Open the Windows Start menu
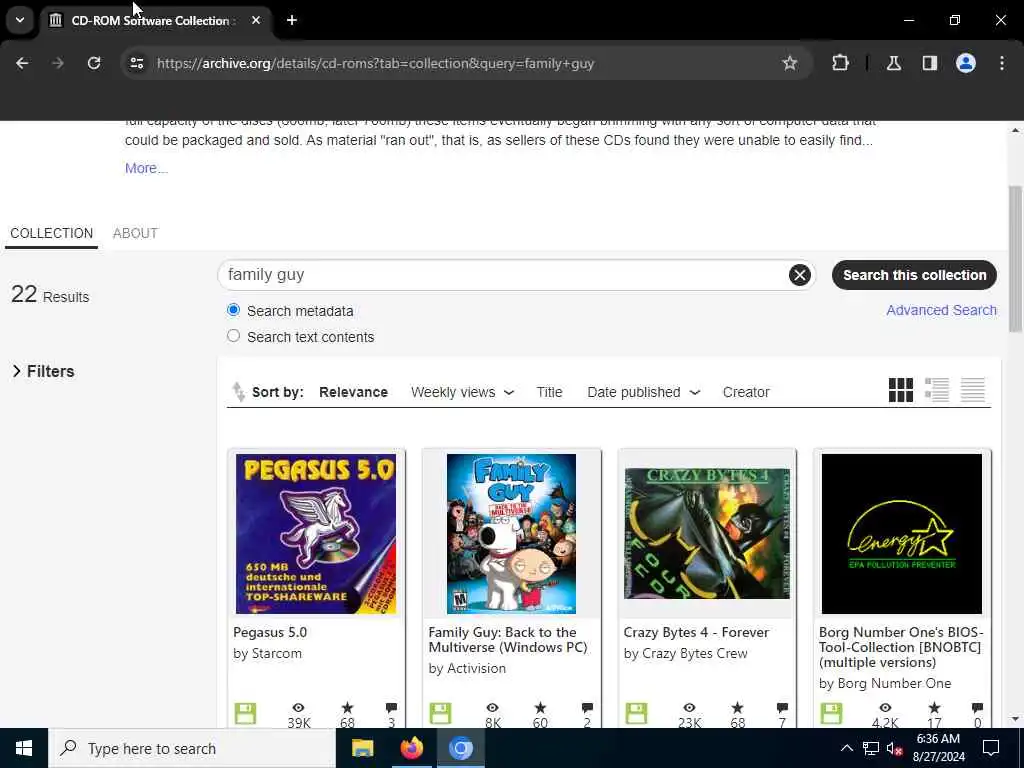Screen dimensions: 1024x768 (24, 748)
